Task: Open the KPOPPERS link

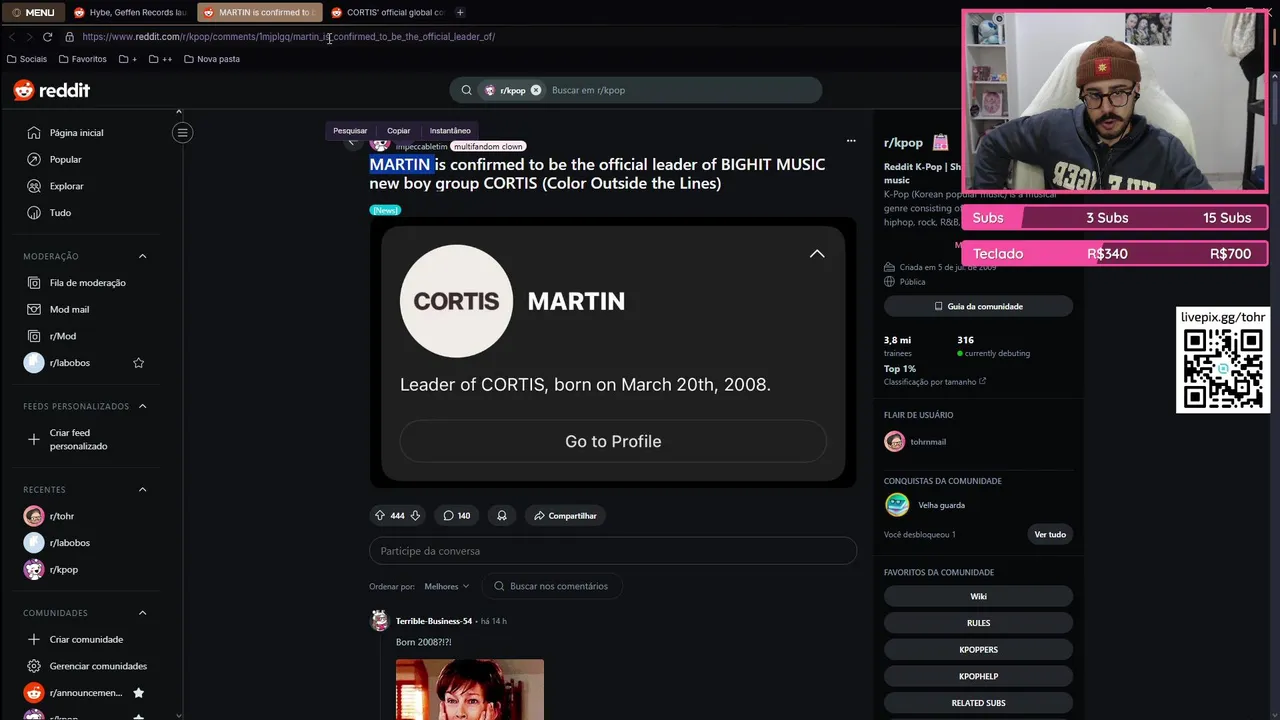Action: [978, 650]
